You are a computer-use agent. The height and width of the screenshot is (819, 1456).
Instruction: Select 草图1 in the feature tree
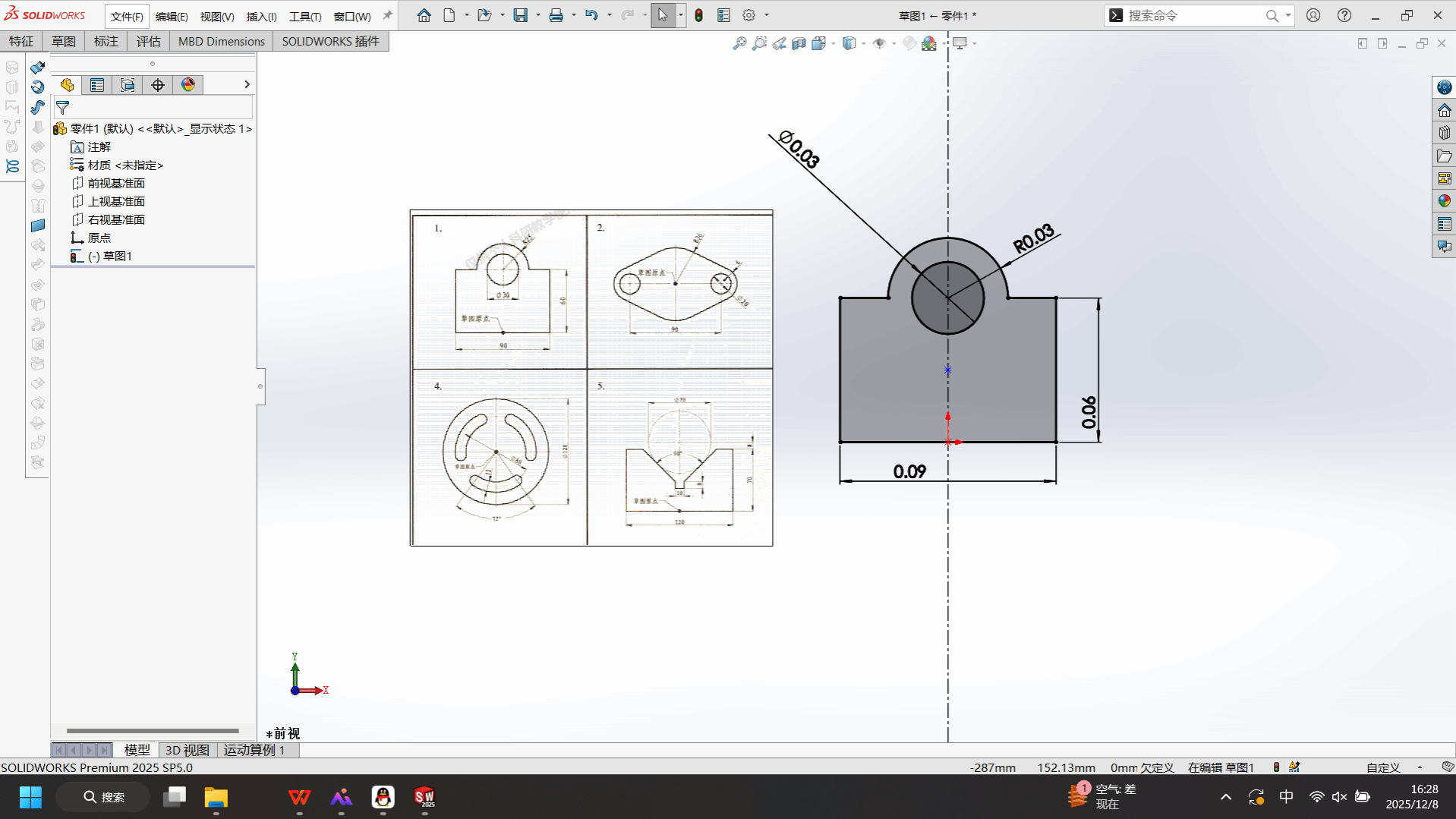coord(117,257)
